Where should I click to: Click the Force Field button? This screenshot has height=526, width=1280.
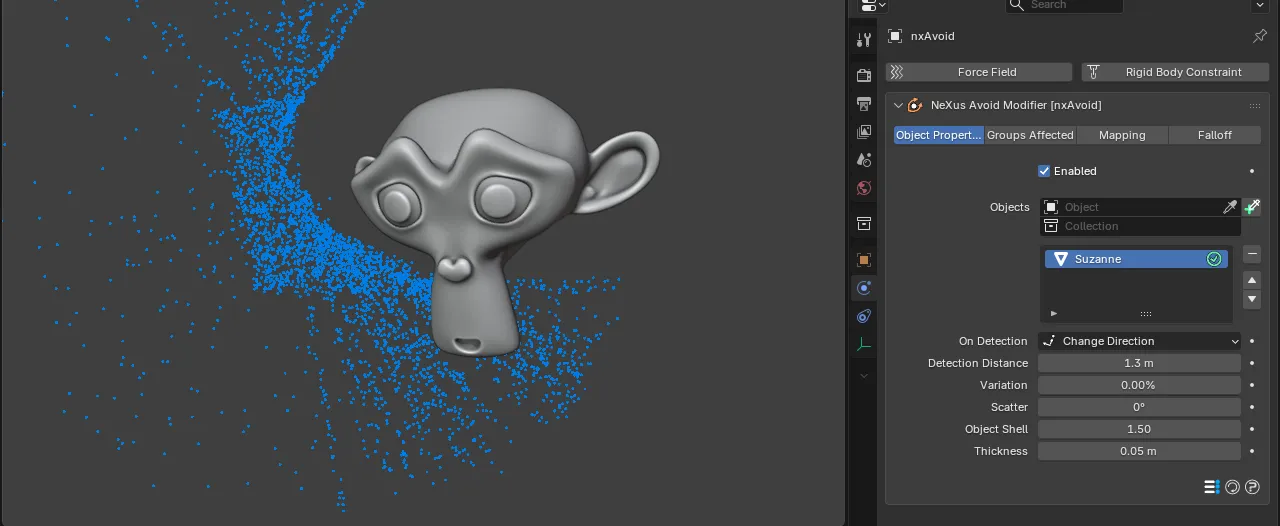[x=979, y=72]
